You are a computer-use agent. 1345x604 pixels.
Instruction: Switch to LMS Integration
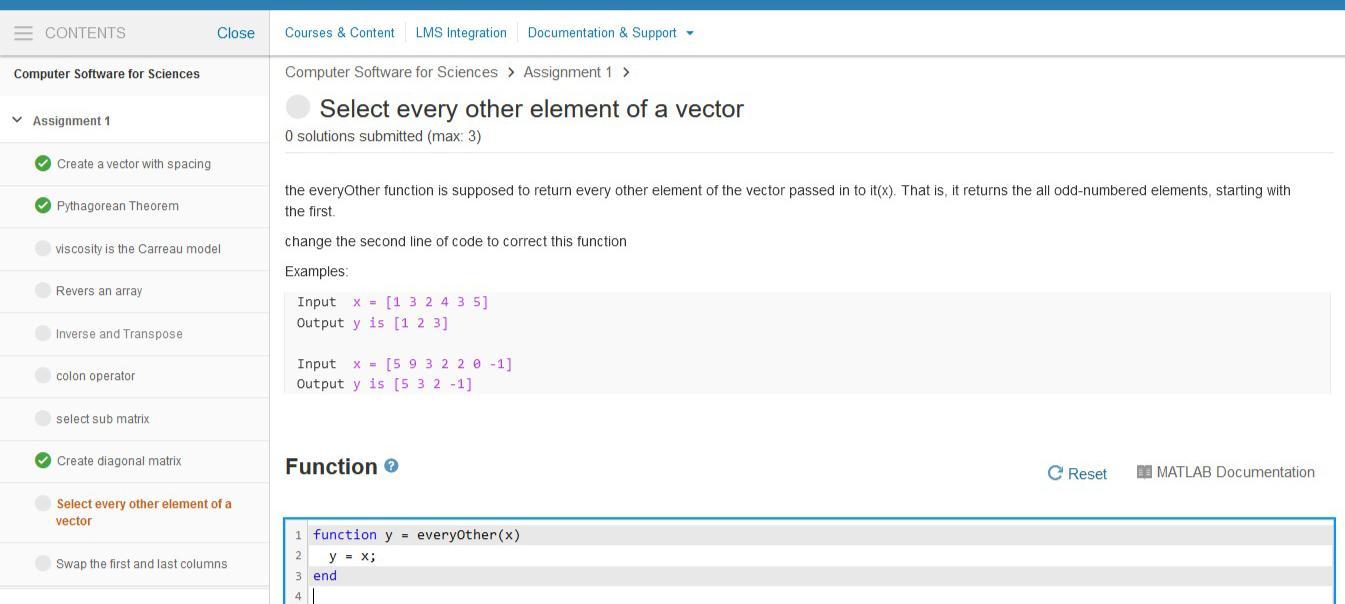pyautogui.click(x=460, y=32)
